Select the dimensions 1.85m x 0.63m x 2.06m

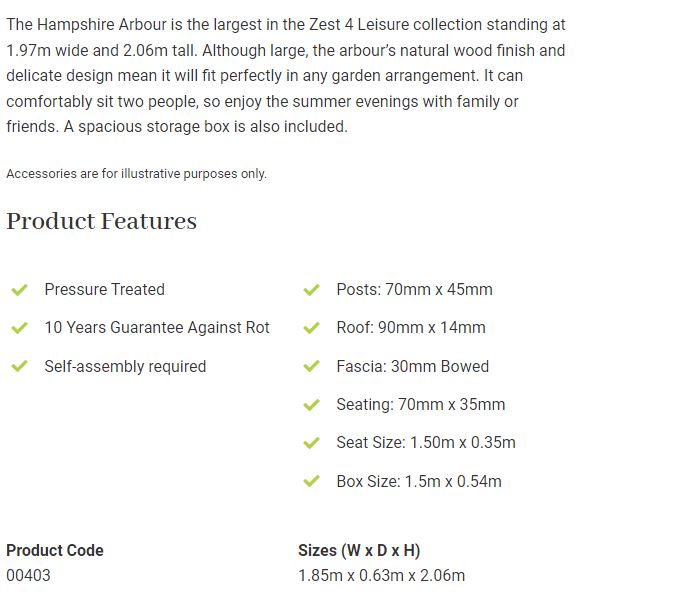[x=382, y=575]
